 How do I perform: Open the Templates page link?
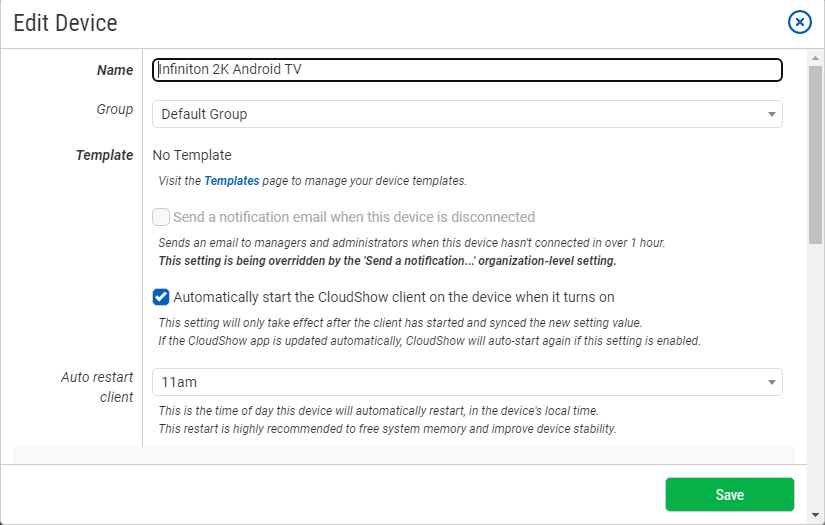click(x=232, y=180)
